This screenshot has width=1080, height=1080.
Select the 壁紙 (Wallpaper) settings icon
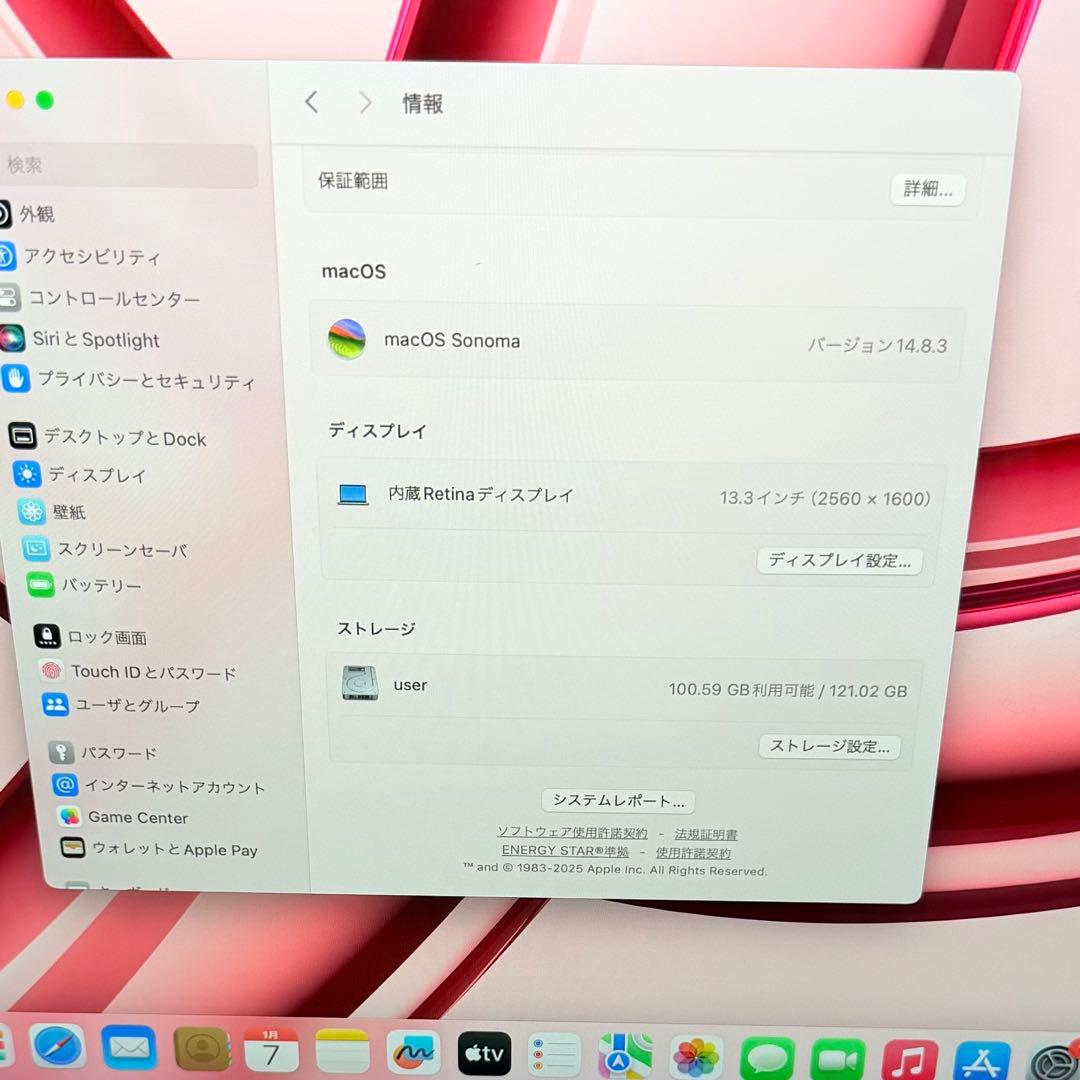[30, 512]
